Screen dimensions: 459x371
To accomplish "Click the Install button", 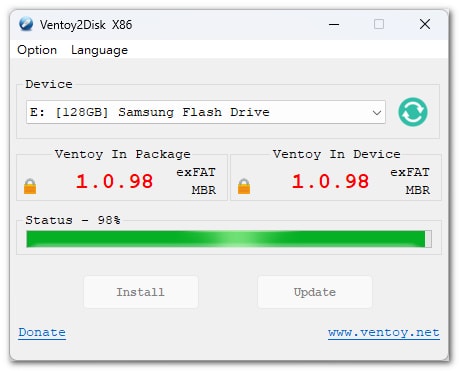I will [141, 292].
